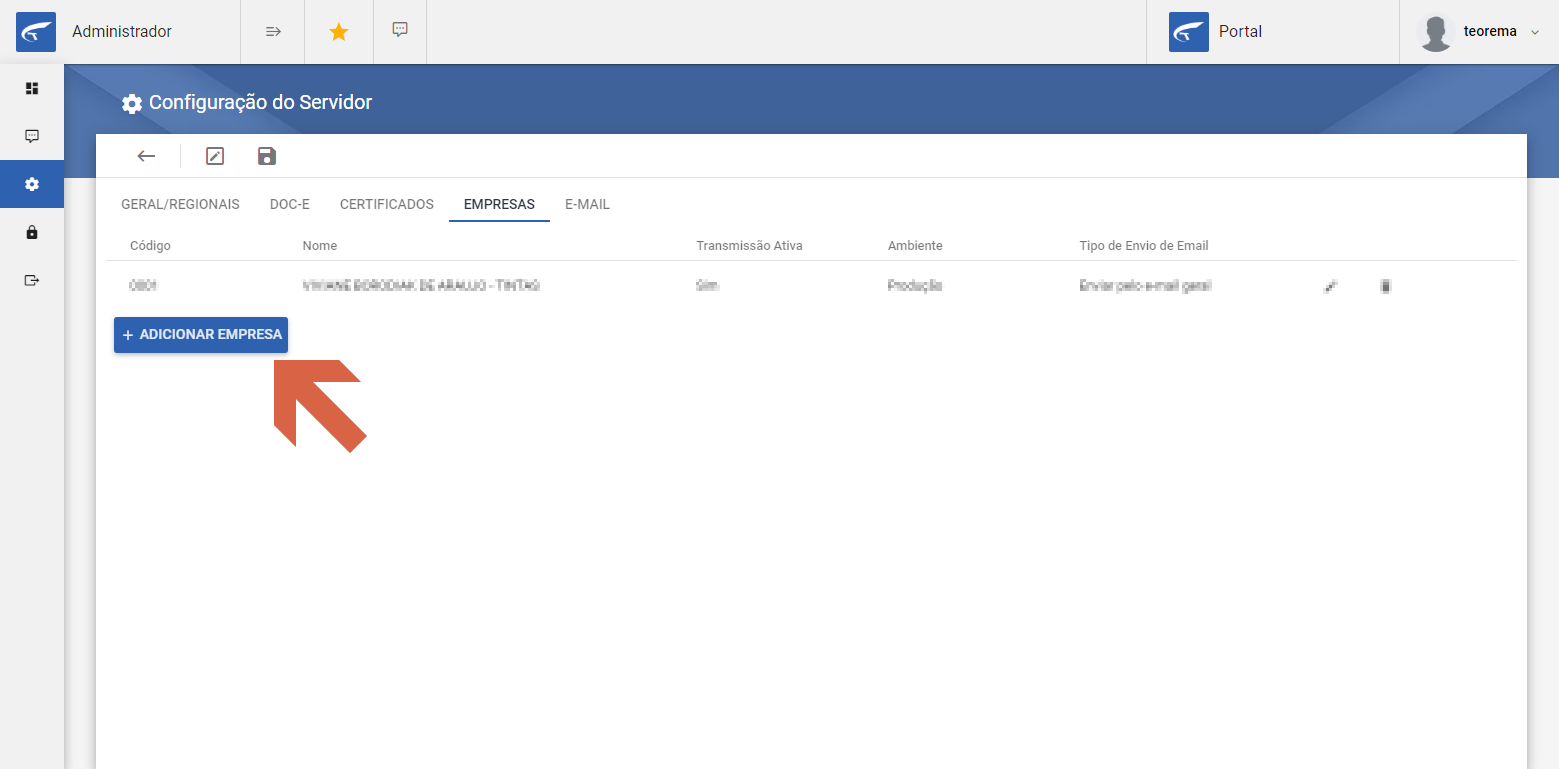Click the Ambiente column header

click(915, 246)
